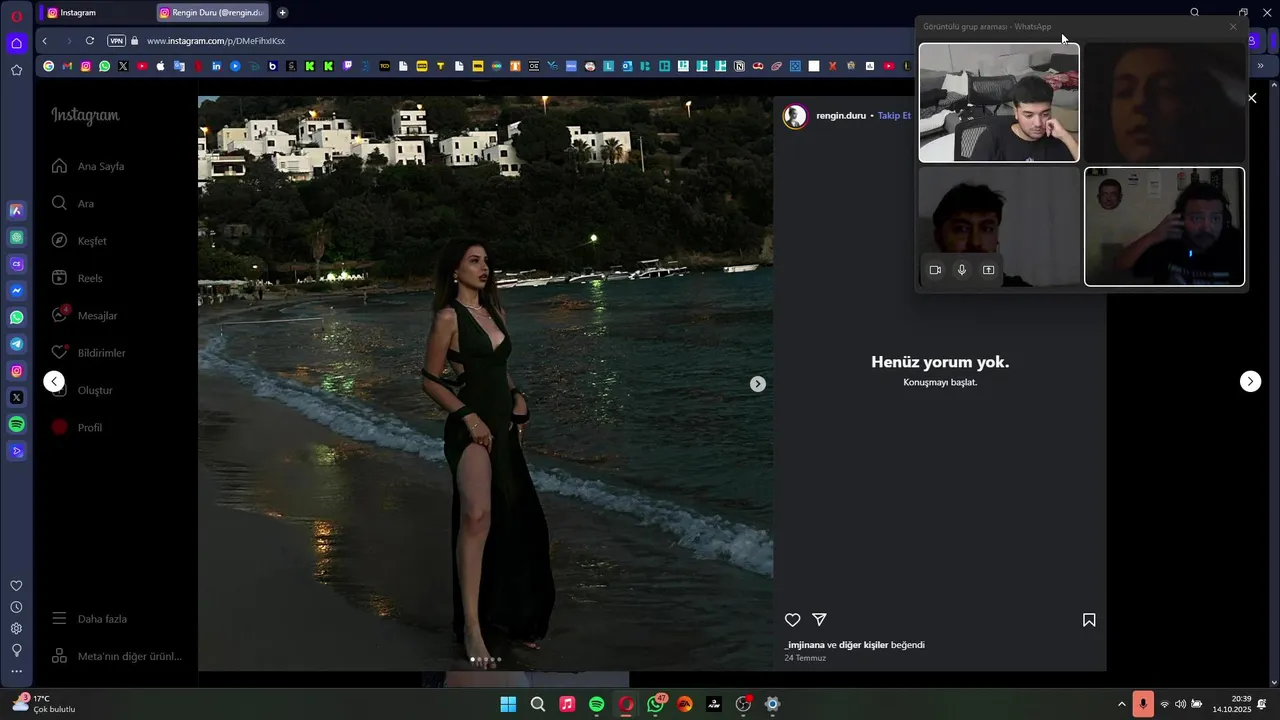Open rengin.duru profile picture
The width and height of the screenshot is (1280, 720).
pyautogui.click(x=795, y=116)
